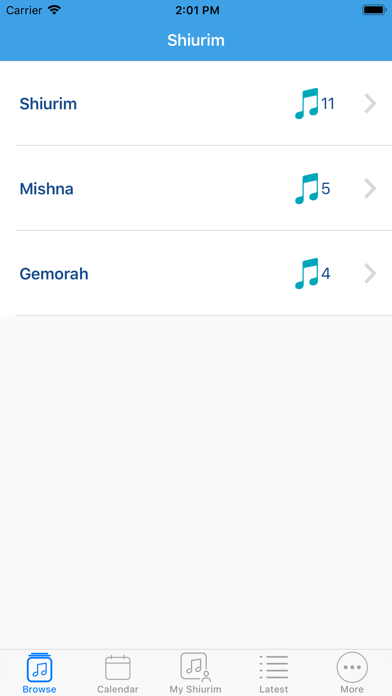Expand the Shiurim row chevron
This screenshot has height=696, width=392.
(x=370, y=103)
